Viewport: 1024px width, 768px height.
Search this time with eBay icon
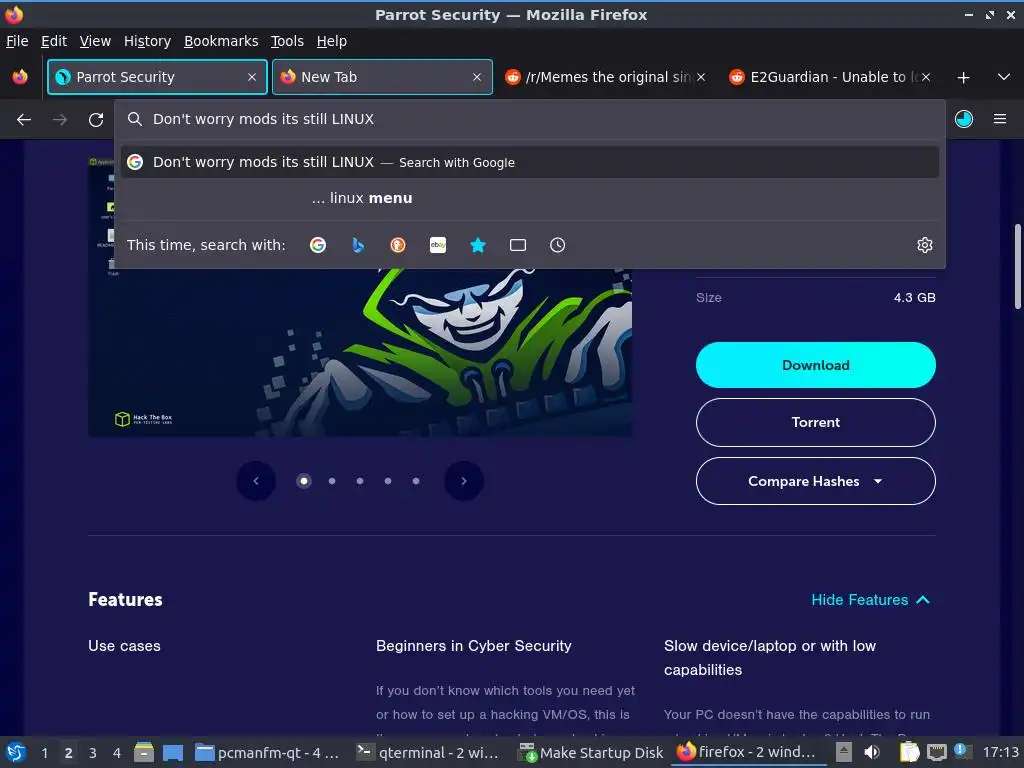[438, 245]
